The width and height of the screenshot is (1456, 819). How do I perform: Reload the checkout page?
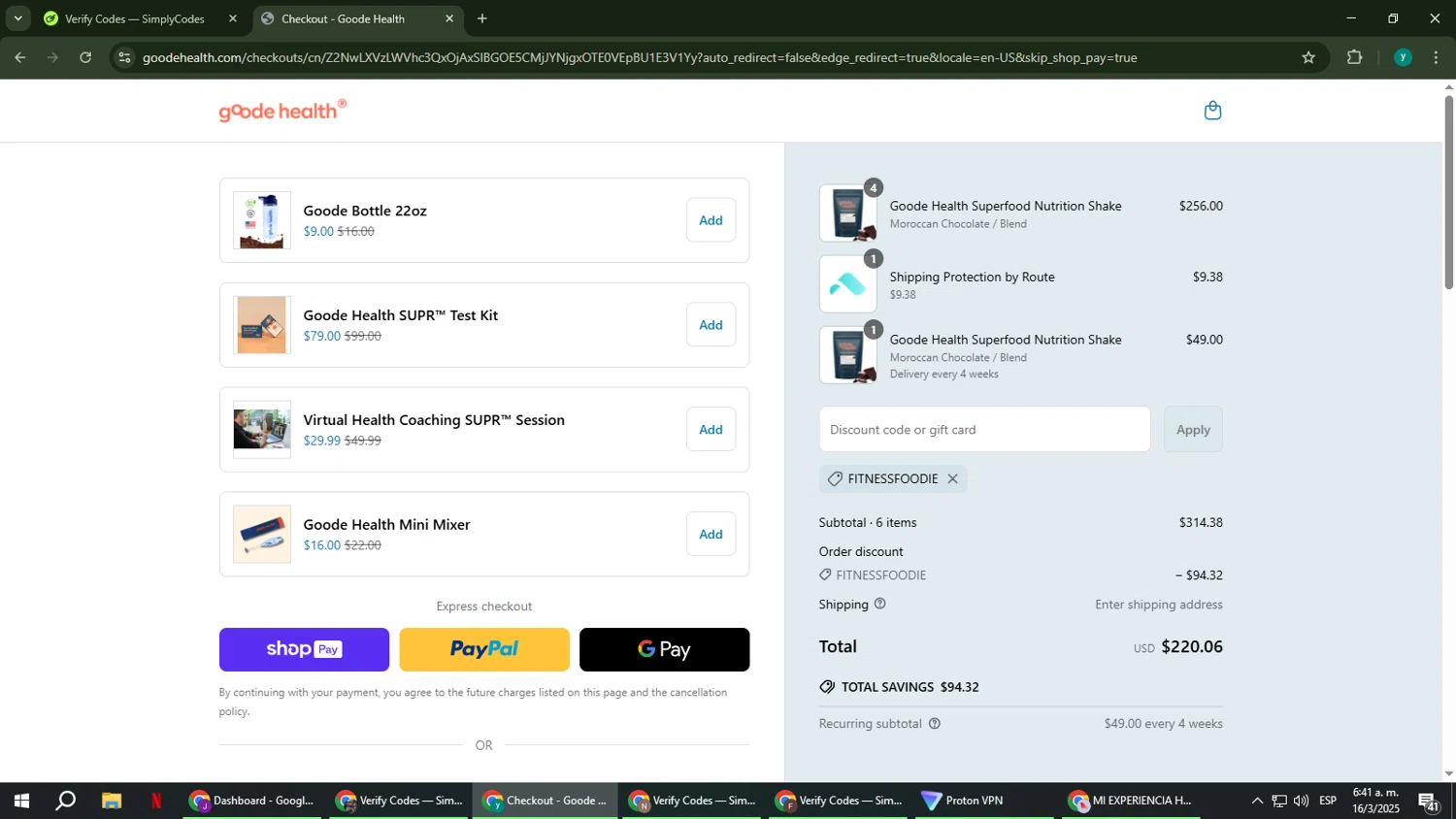[x=85, y=58]
